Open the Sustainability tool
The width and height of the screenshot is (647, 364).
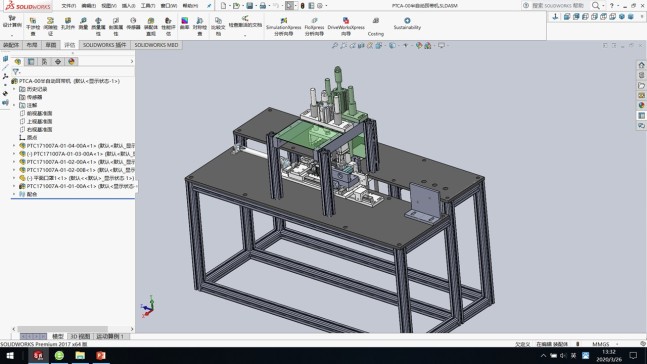pos(407,23)
